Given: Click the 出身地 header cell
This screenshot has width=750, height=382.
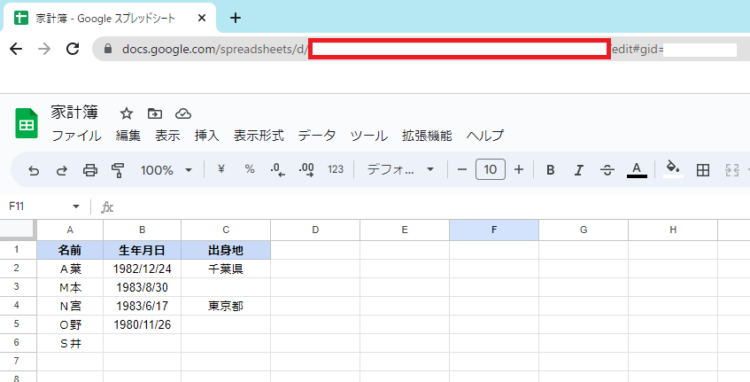Looking at the screenshot, I should [x=226, y=250].
